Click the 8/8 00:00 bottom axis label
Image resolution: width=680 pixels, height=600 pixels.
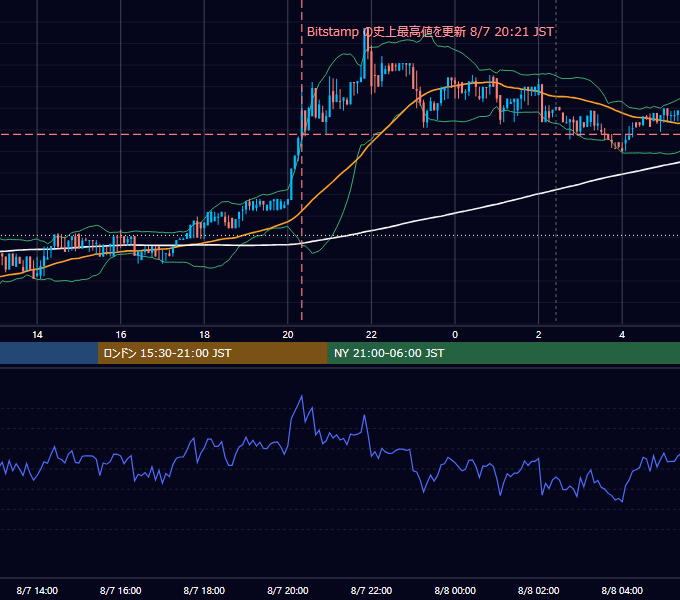point(455,590)
